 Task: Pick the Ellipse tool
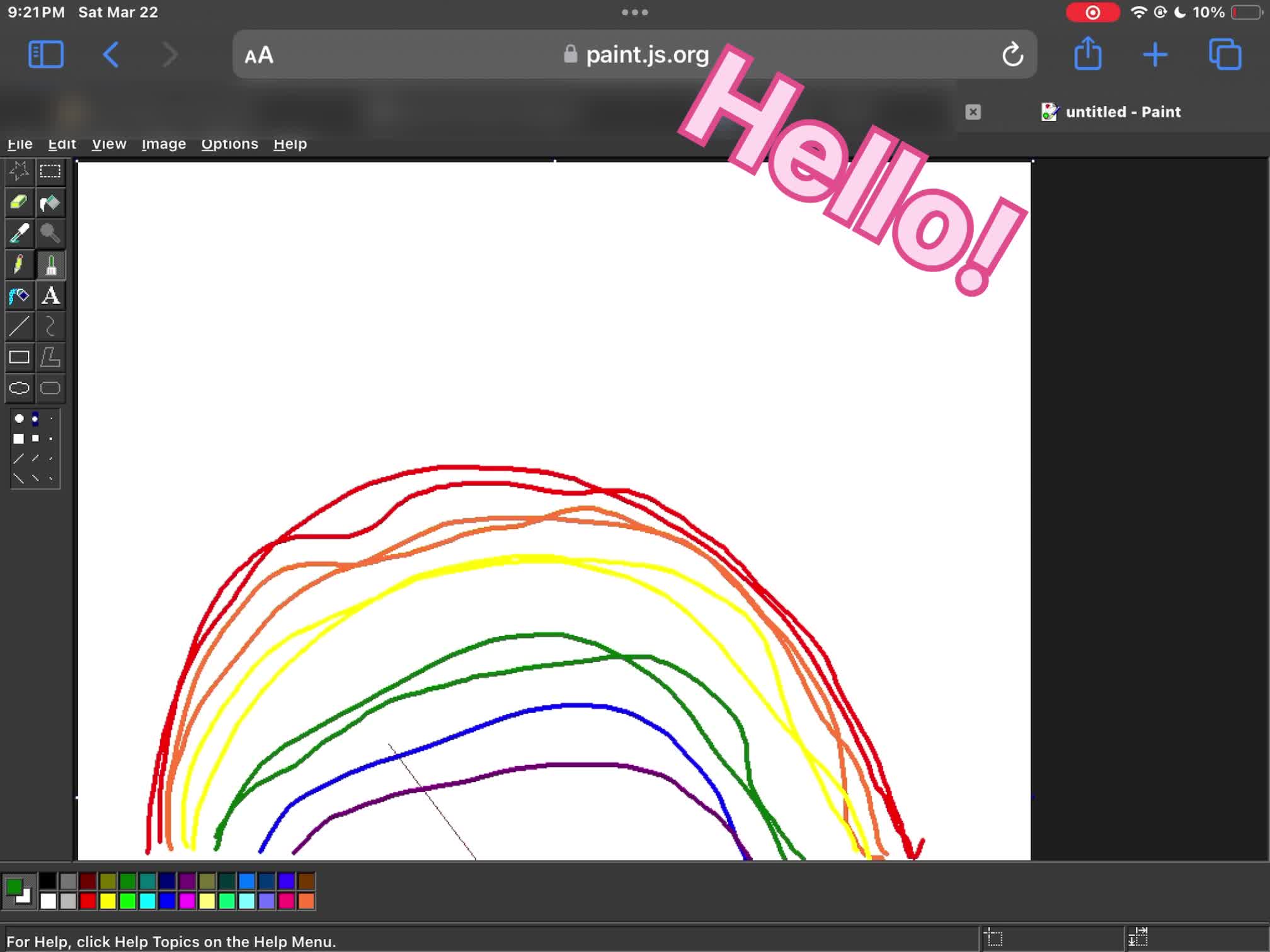[19, 388]
